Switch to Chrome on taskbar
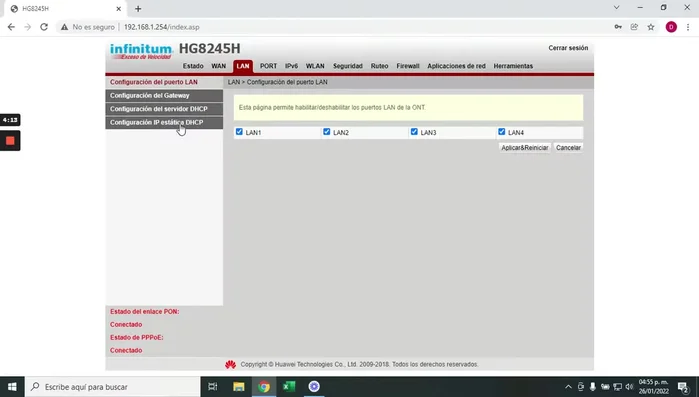Viewport: 699px width, 397px height. click(264, 387)
